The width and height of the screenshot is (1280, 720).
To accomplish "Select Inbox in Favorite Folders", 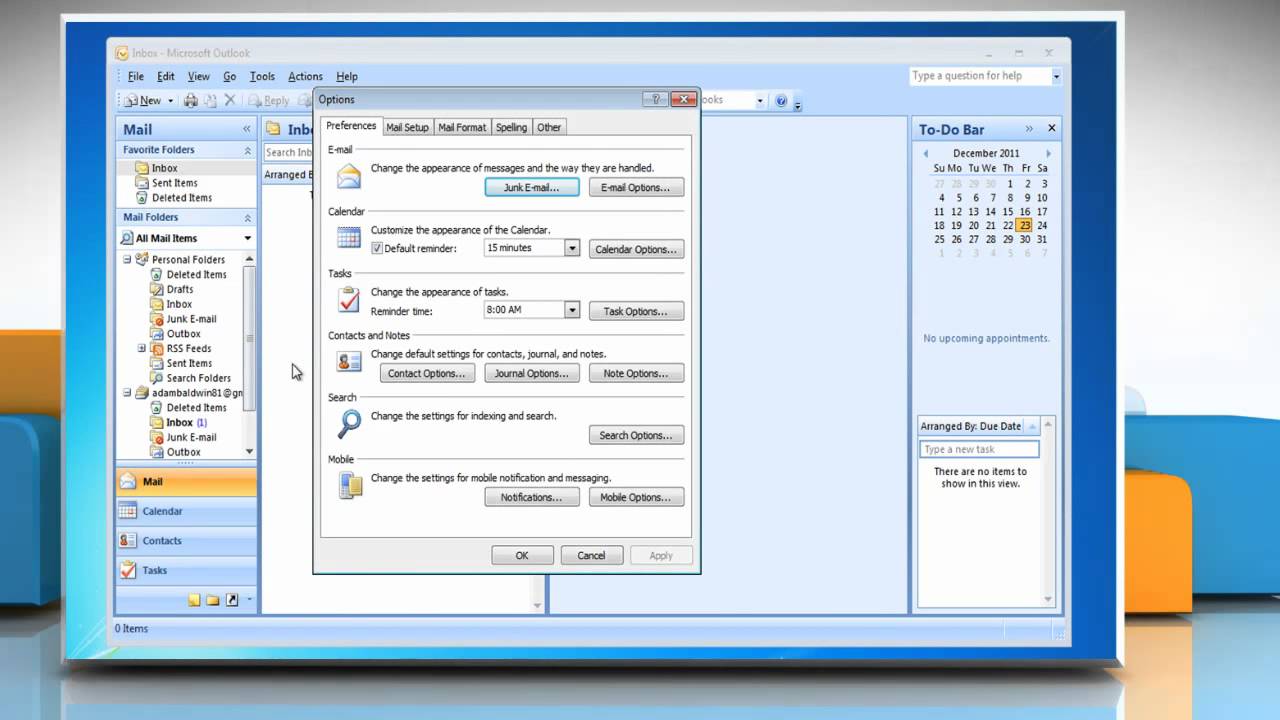I will coord(164,168).
